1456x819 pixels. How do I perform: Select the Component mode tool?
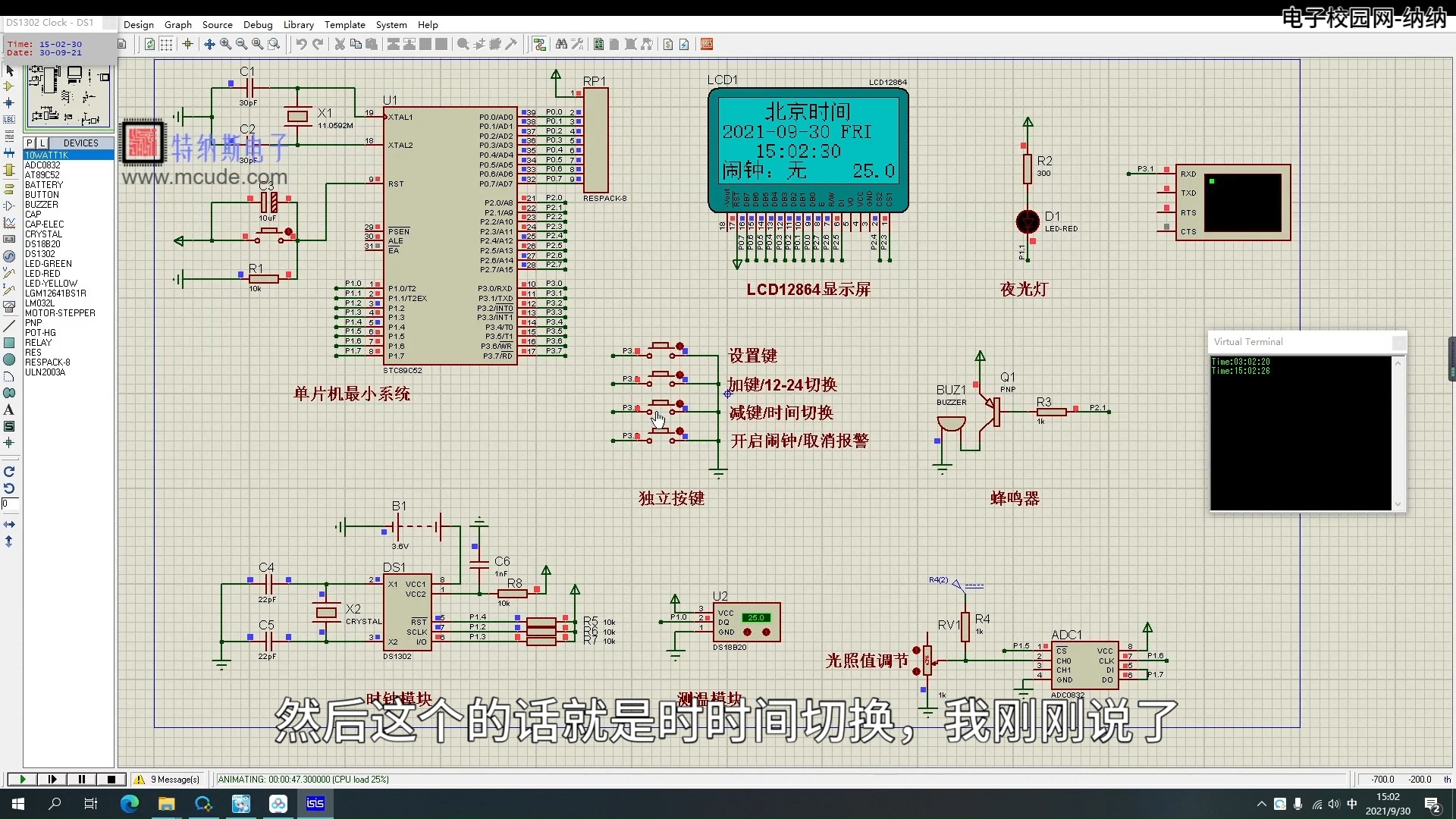click(9, 86)
